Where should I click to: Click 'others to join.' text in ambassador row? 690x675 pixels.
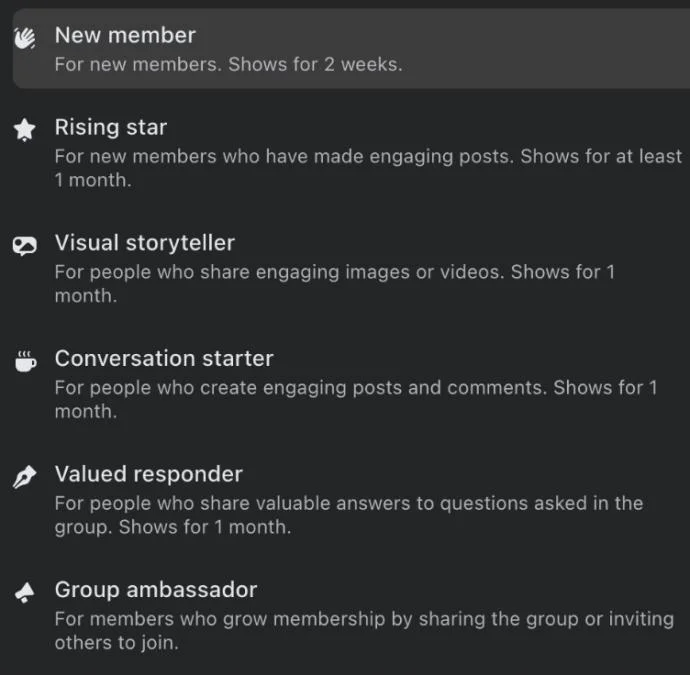pyautogui.click(x=117, y=643)
